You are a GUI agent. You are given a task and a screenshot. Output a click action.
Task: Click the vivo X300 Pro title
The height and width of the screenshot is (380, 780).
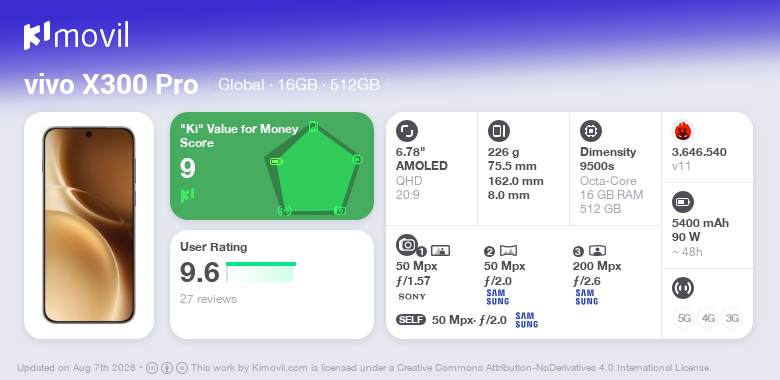(x=111, y=85)
